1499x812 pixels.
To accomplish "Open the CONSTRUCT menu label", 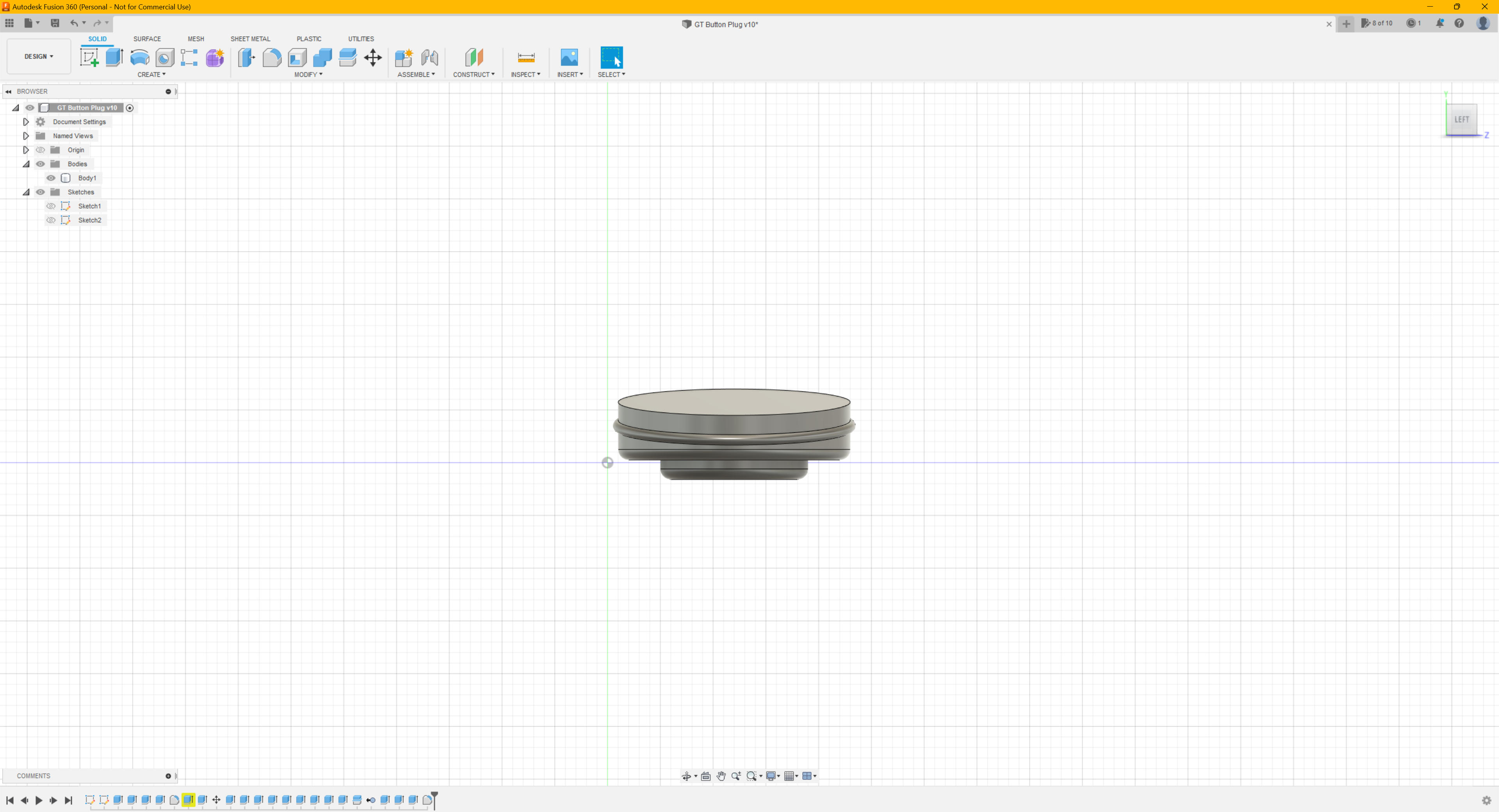I will click(473, 75).
